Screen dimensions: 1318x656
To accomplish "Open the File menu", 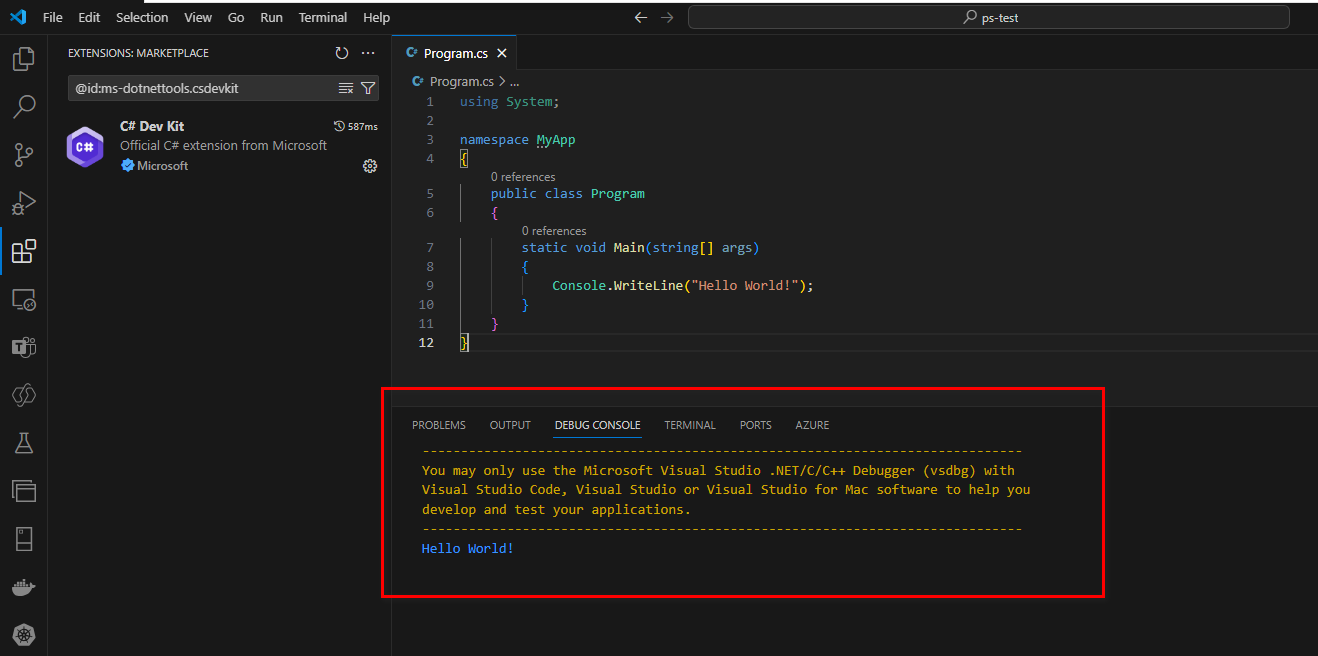I will 53,17.
